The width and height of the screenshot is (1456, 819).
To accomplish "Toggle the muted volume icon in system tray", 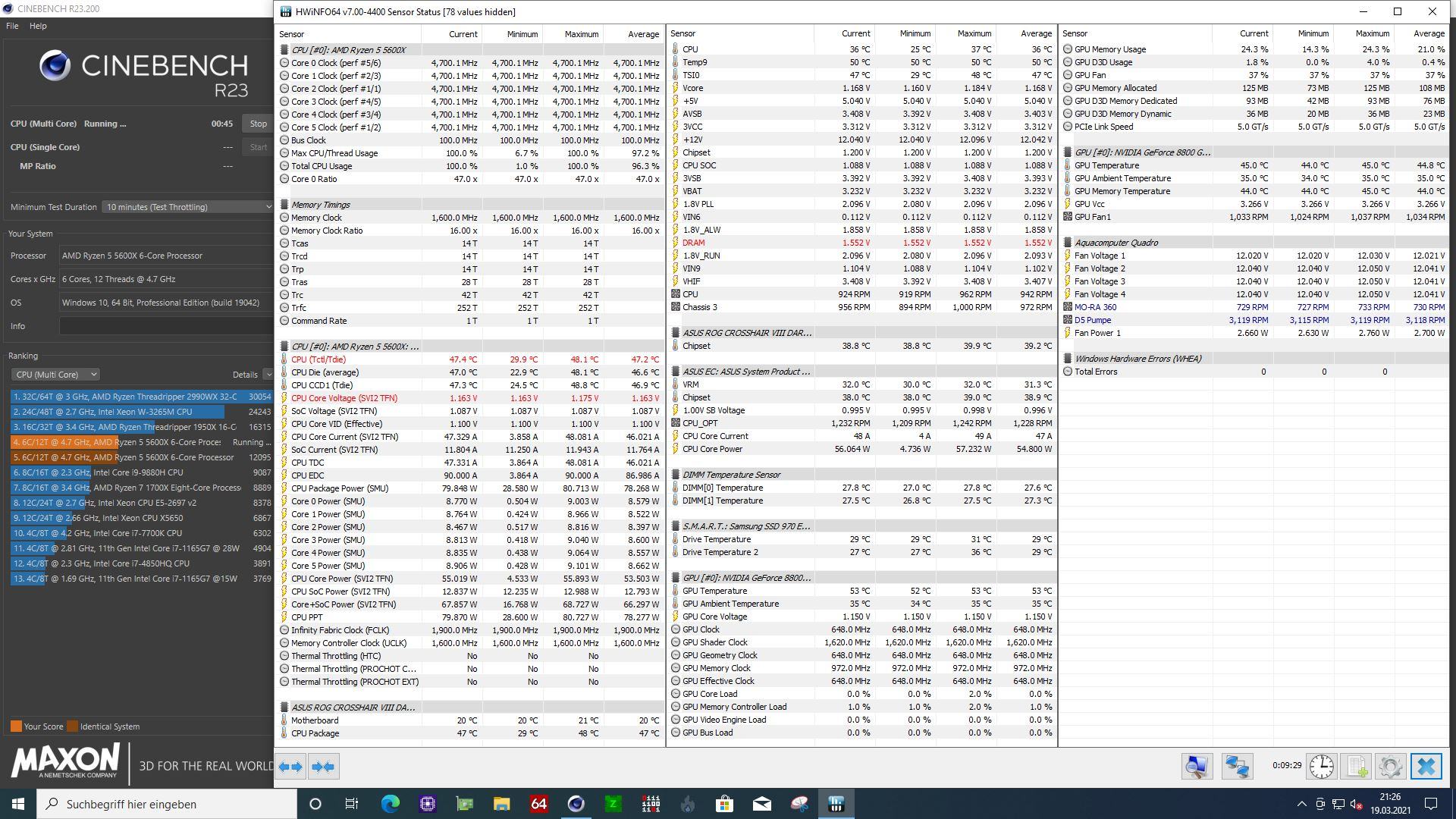I will pos(1357,804).
